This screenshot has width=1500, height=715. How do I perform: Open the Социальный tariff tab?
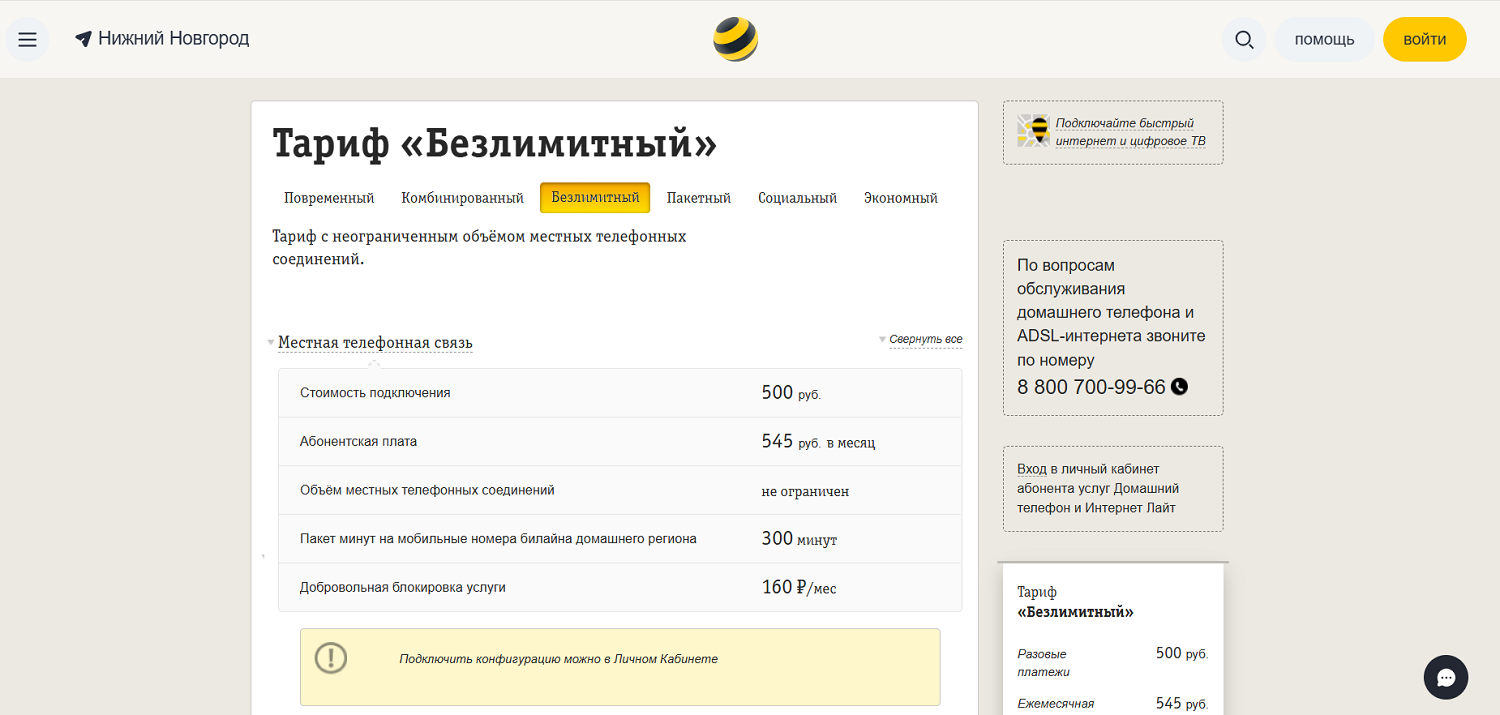pos(797,198)
